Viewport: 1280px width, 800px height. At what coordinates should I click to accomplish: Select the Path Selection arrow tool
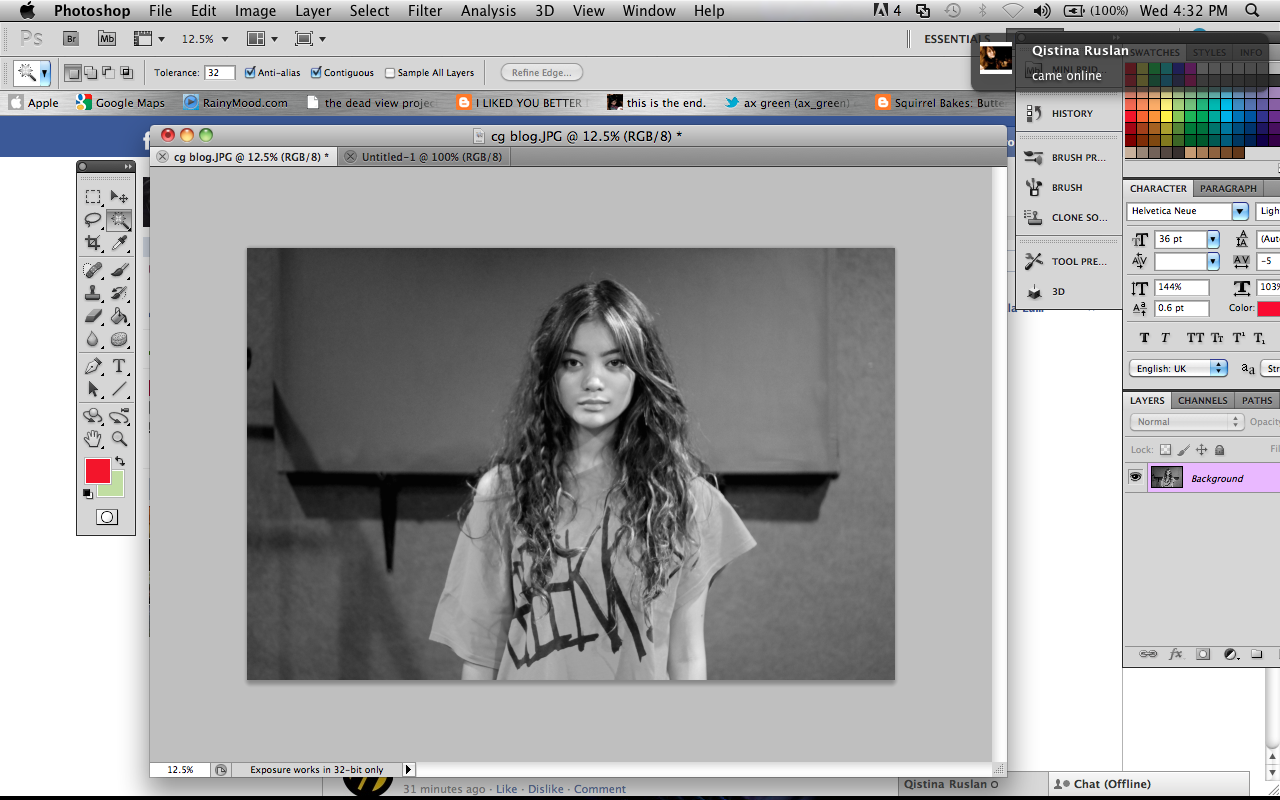pos(93,389)
